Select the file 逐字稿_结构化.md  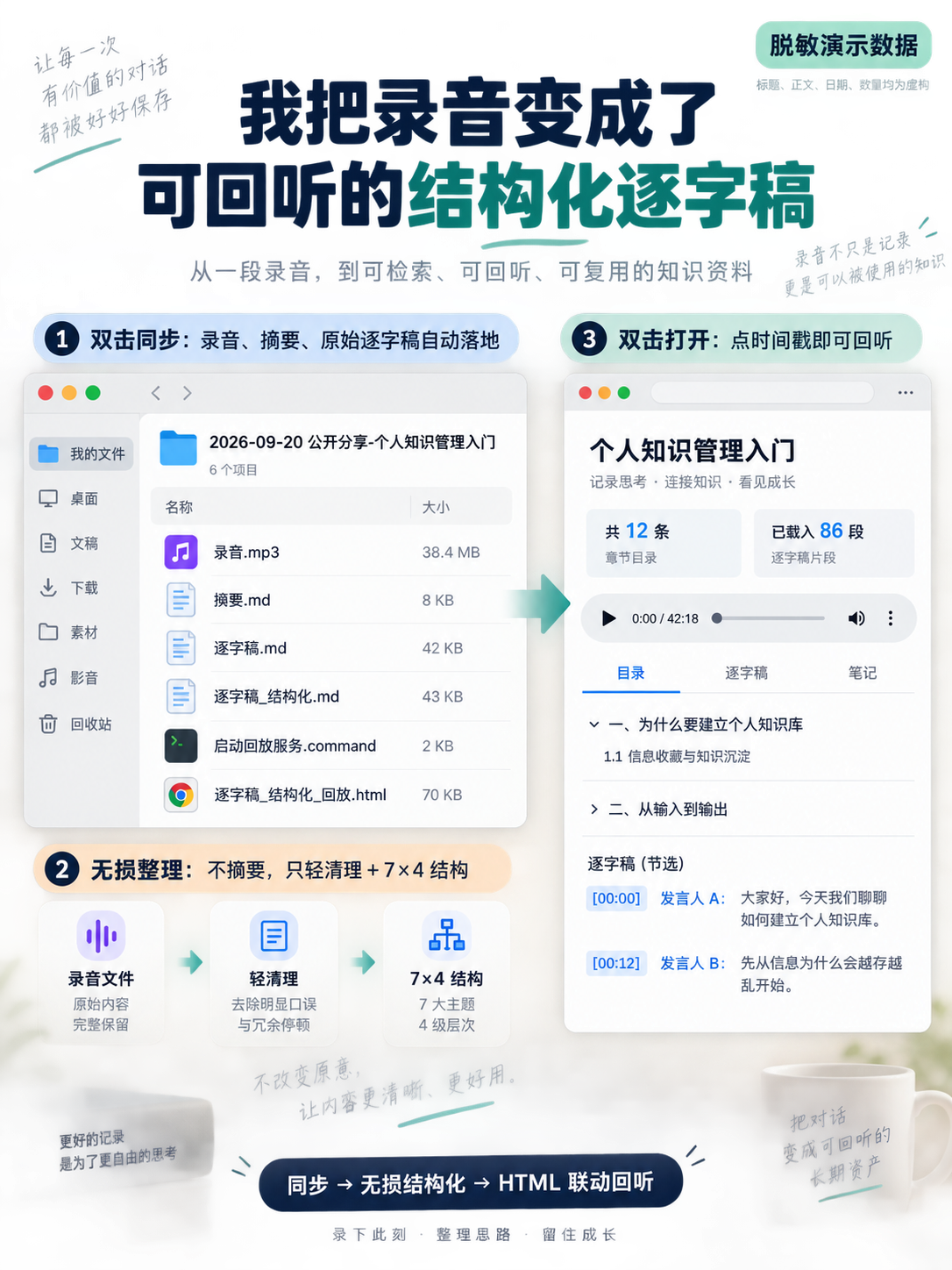click(332, 696)
